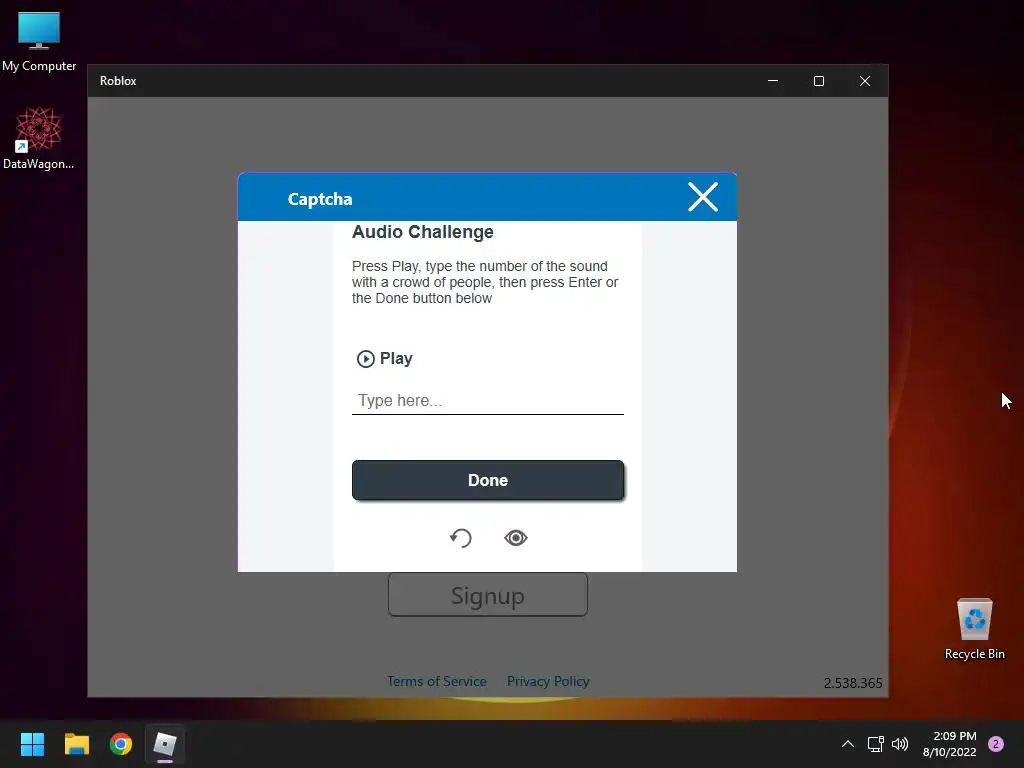The image size is (1024, 768).
Task: Click the 'Captcha' dialog title
Action: coord(320,199)
